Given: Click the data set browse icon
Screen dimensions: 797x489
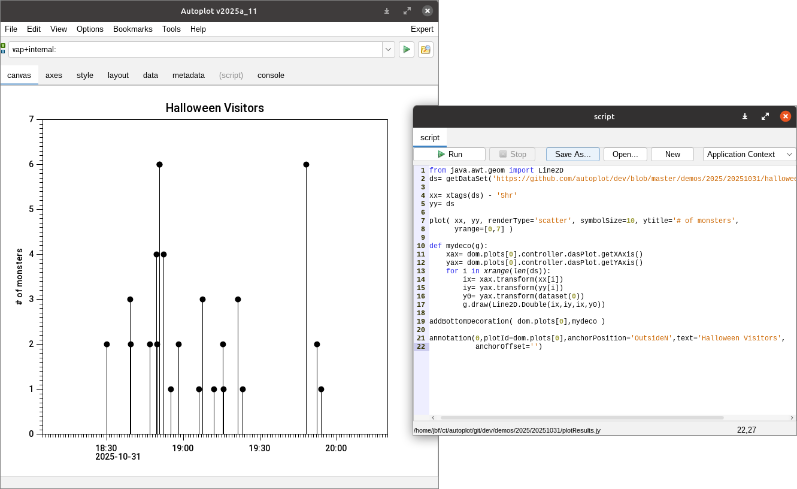Looking at the screenshot, I should pyautogui.click(x=426, y=49).
